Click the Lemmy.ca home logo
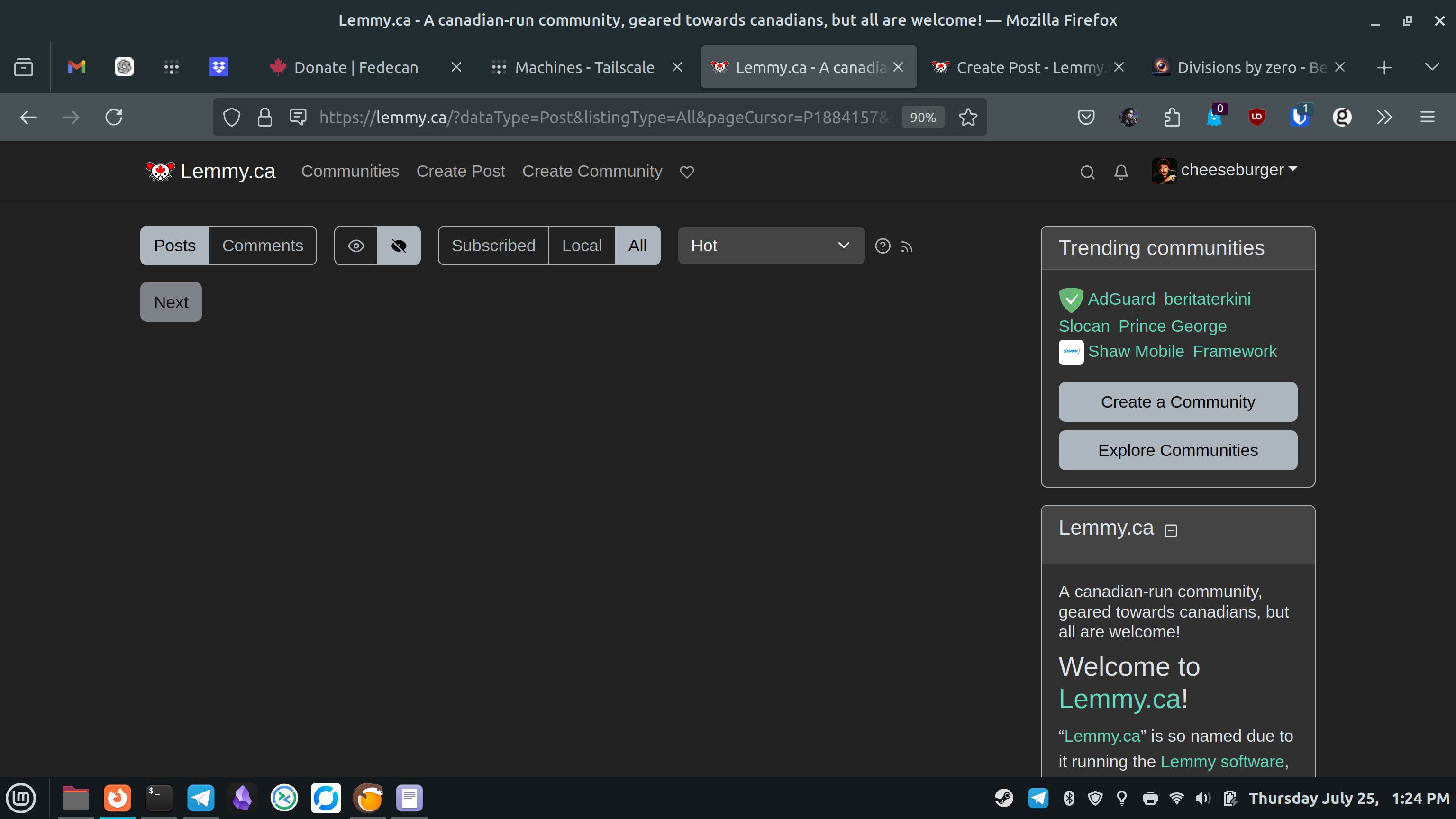 210,171
